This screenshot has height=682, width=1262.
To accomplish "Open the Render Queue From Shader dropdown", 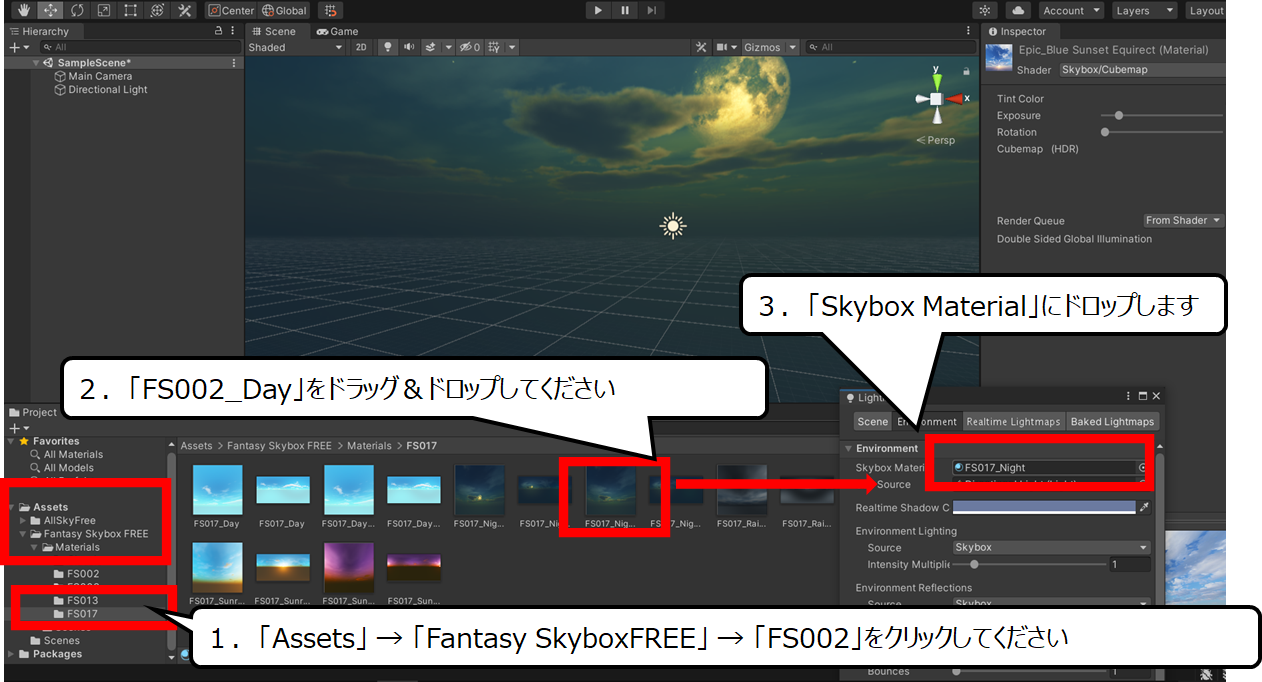I will coord(1184,220).
